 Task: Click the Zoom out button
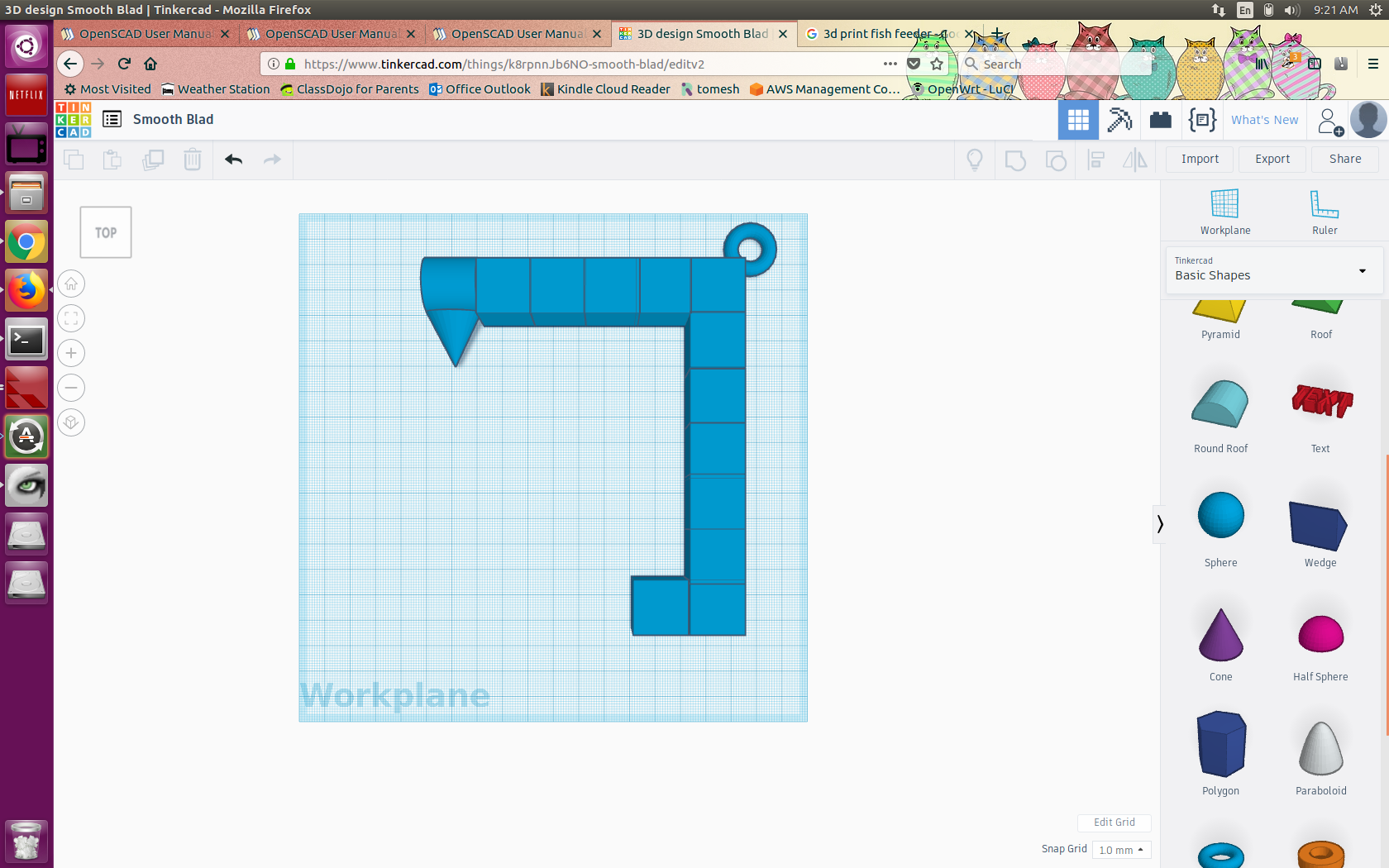(71, 388)
